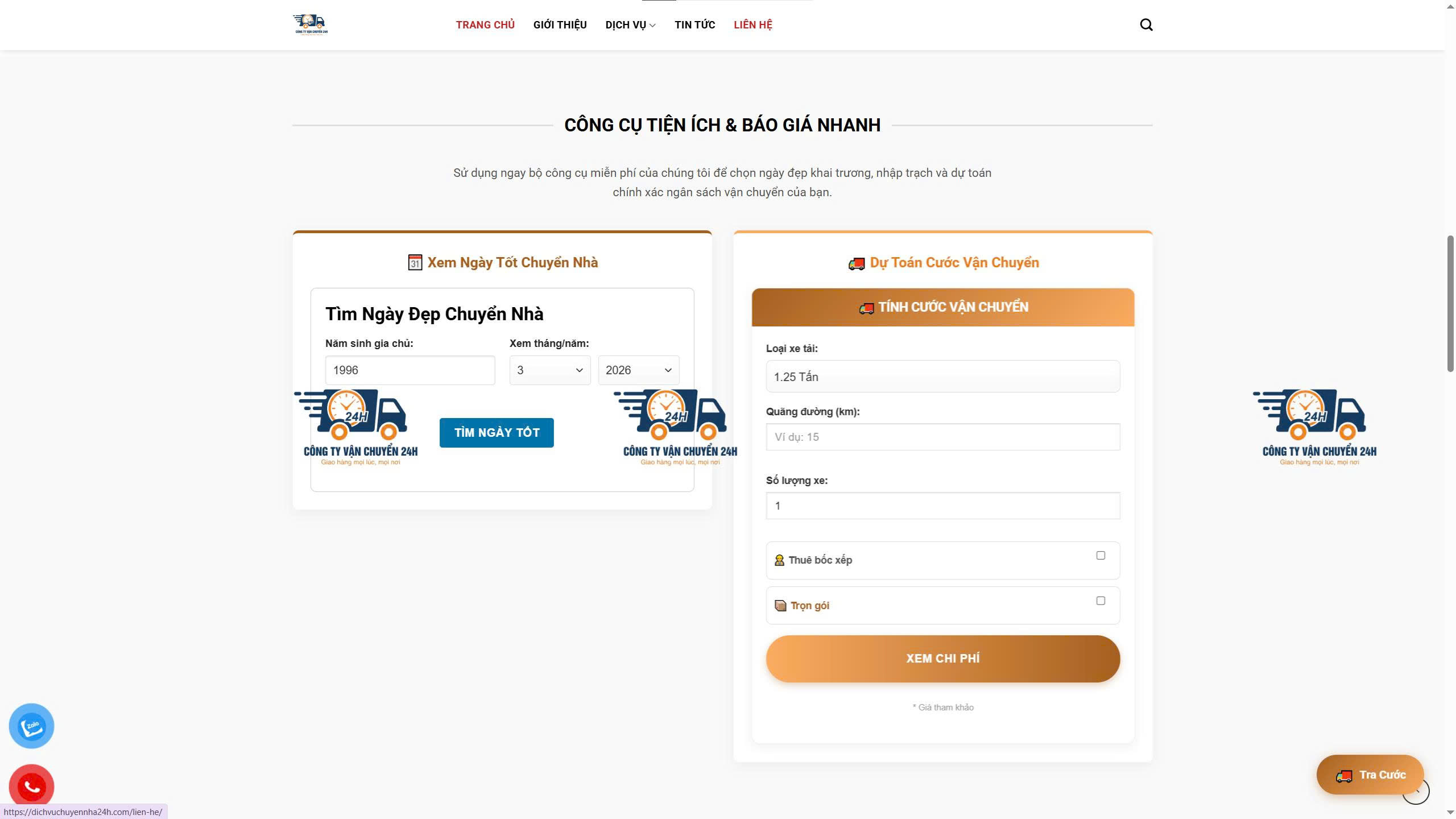Click the worker icon beside Thuê bốc xếp

click(x=779, y=560)
